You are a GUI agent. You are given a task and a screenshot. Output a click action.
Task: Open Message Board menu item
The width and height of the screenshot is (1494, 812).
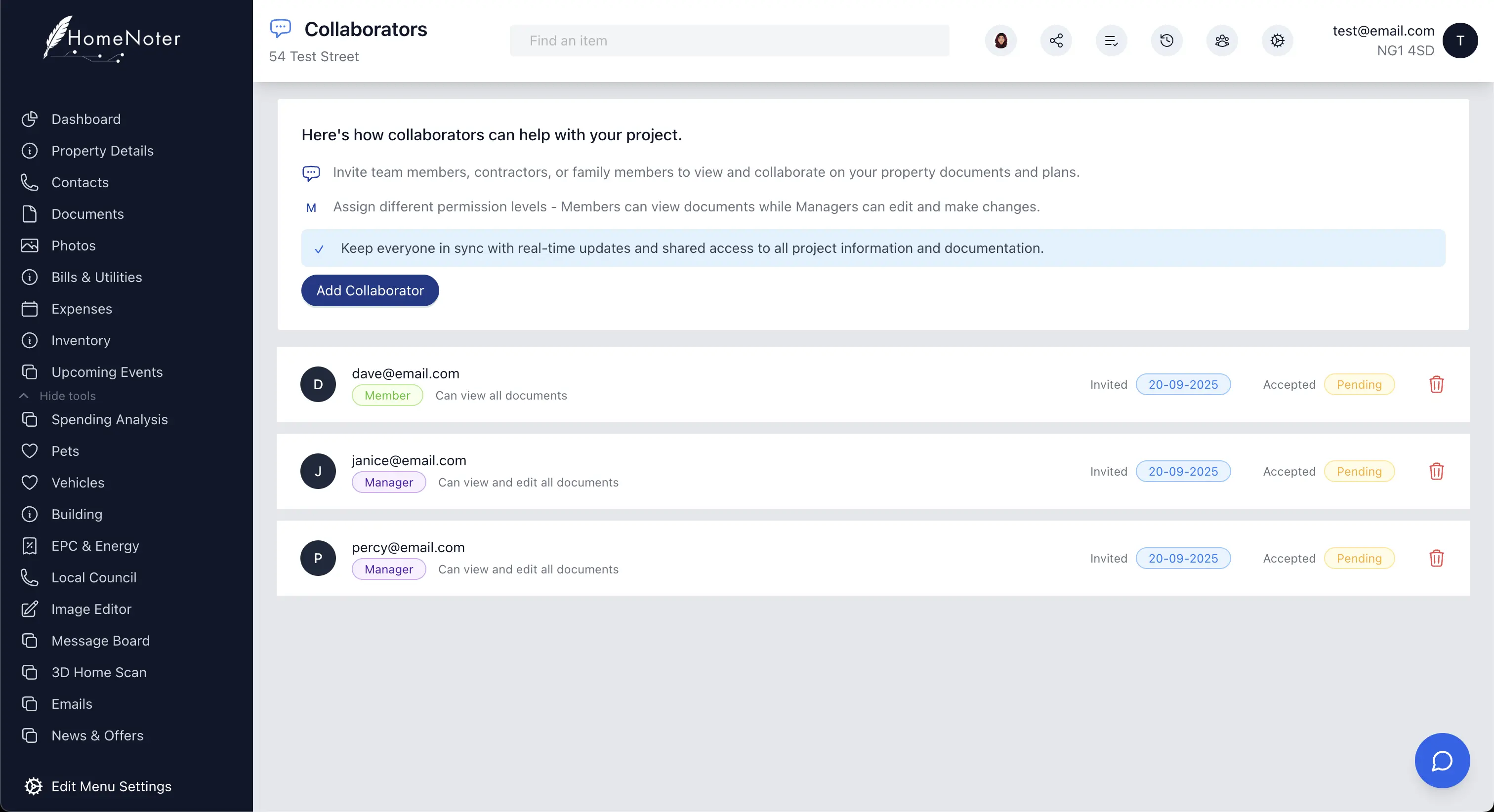pyautogui.click(x=100, y=641)
